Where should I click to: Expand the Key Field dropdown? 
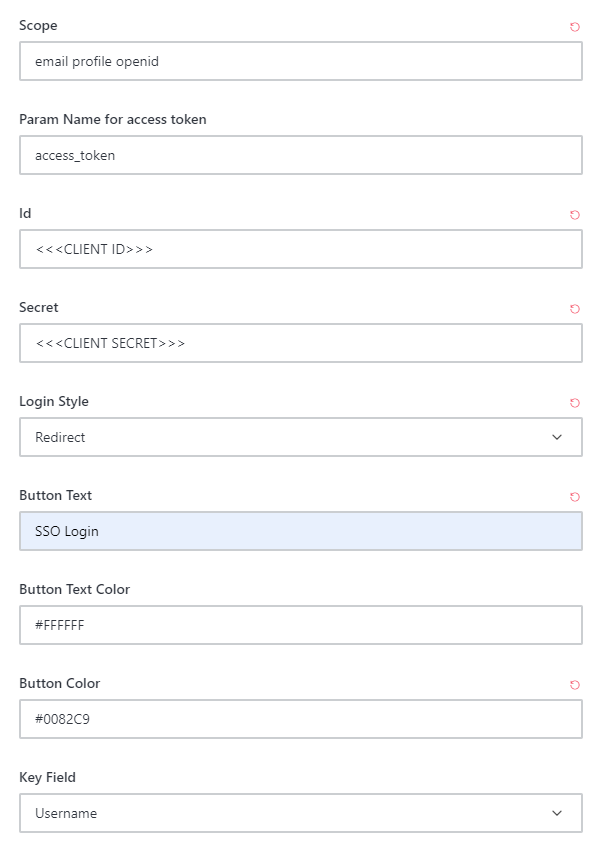point(300,813)
